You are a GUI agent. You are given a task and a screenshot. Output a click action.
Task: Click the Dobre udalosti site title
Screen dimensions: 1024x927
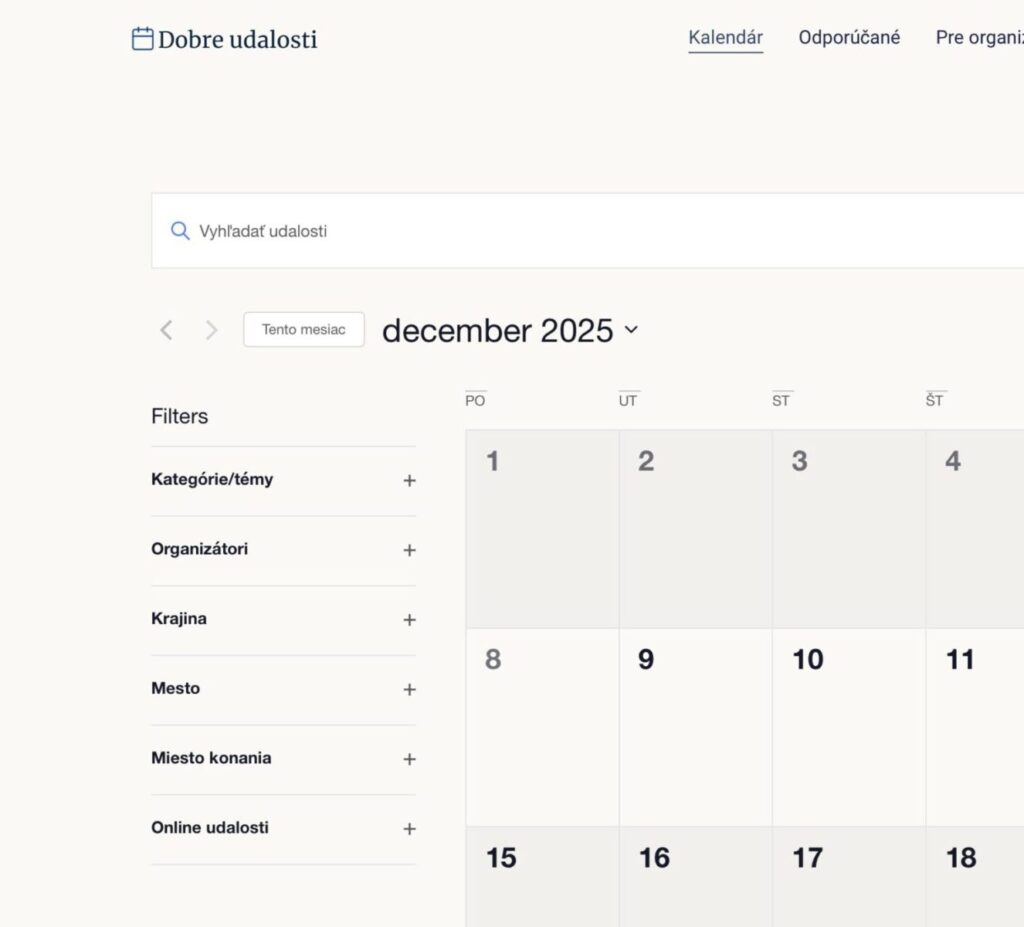click(237, 39)
